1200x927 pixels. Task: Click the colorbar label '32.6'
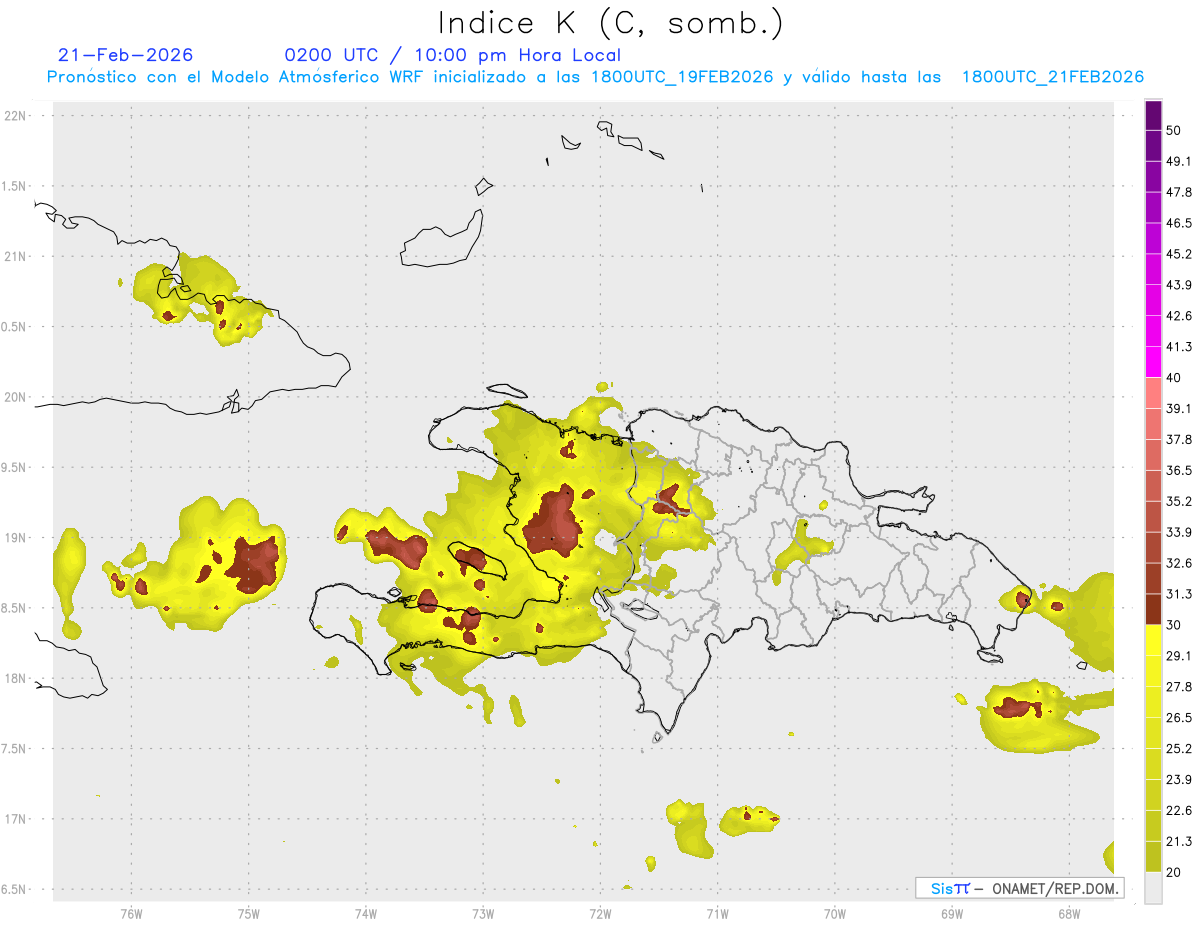point(1179,563)
